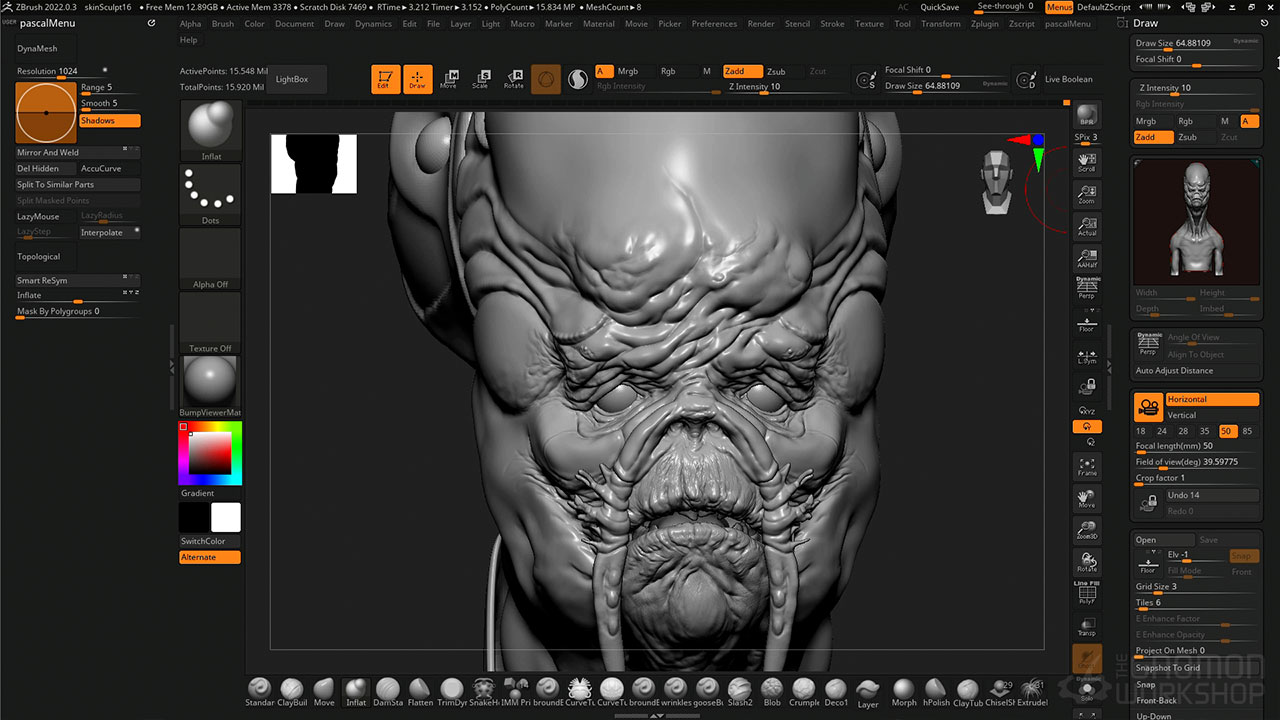Select the SnakeHook brush
Viewport: 1280px width, 720px height.
pyautogui.click(x=484, y=692)
